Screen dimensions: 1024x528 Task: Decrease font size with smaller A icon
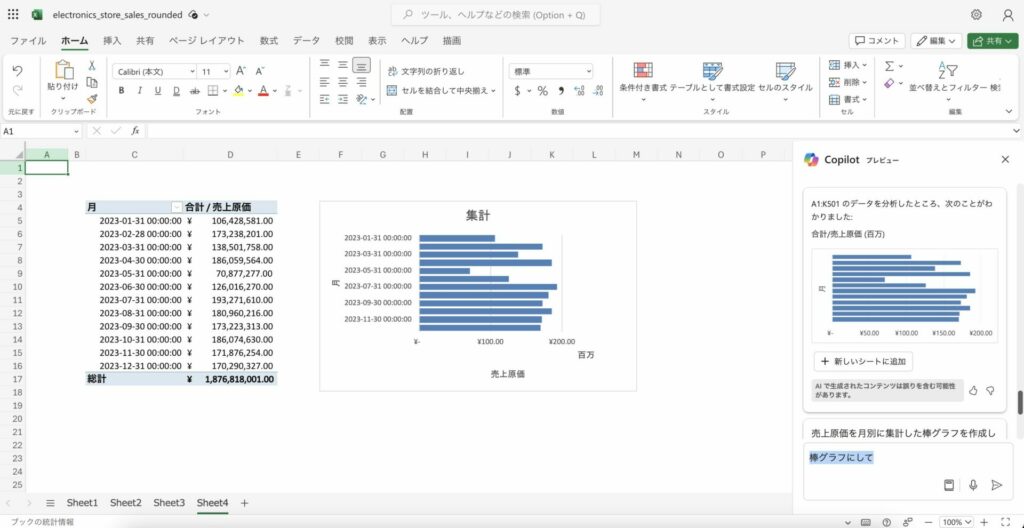tap(259, 71)
